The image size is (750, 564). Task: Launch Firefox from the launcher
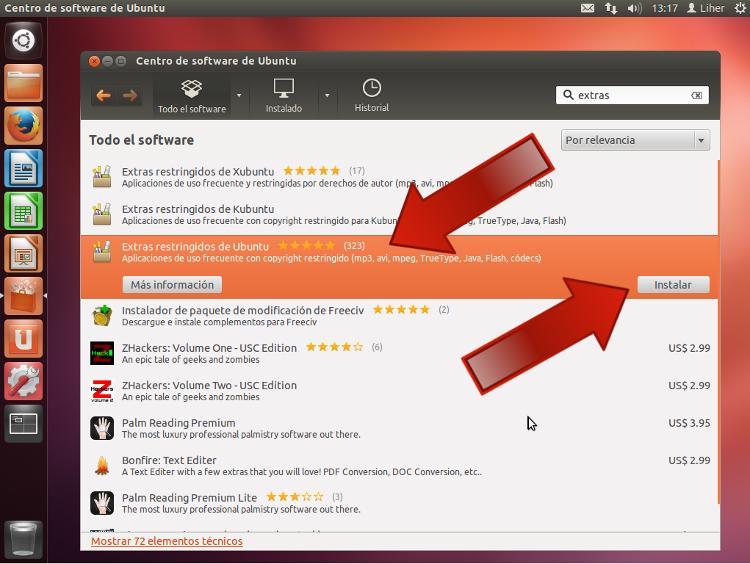click(23, 126)
